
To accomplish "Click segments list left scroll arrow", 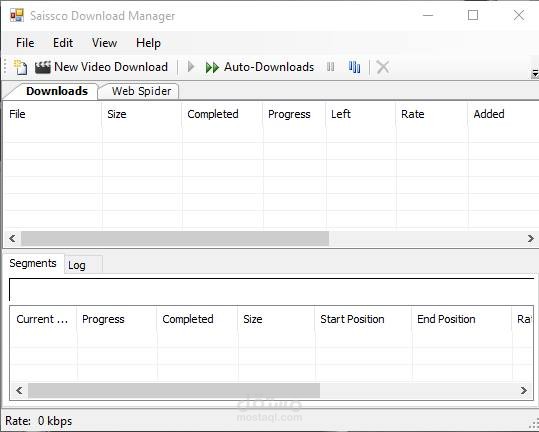I will [19, 390].
